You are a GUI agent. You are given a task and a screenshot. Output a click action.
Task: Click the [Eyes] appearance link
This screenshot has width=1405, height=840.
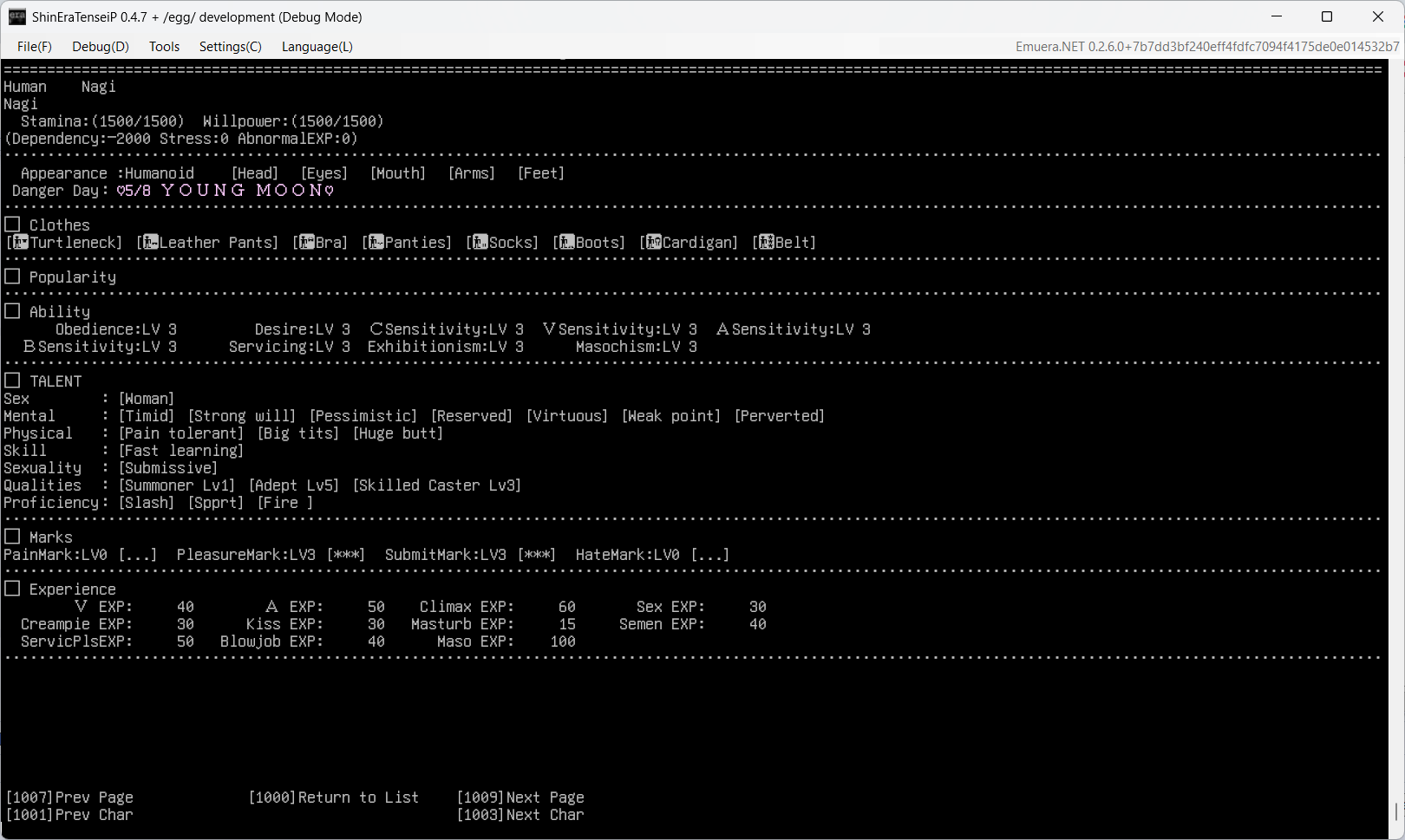click(324, 173)
